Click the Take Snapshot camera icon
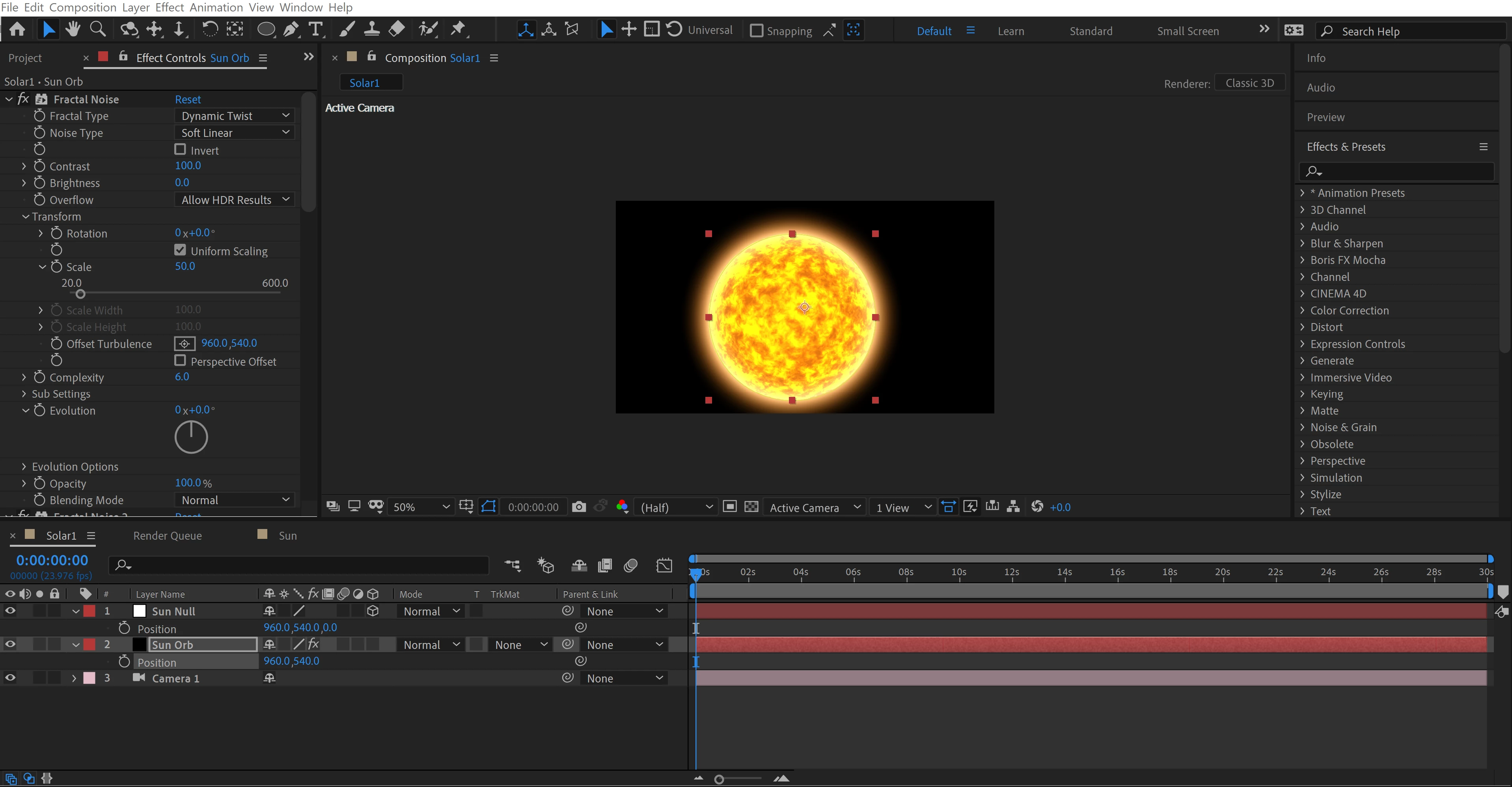 [578, 507]
